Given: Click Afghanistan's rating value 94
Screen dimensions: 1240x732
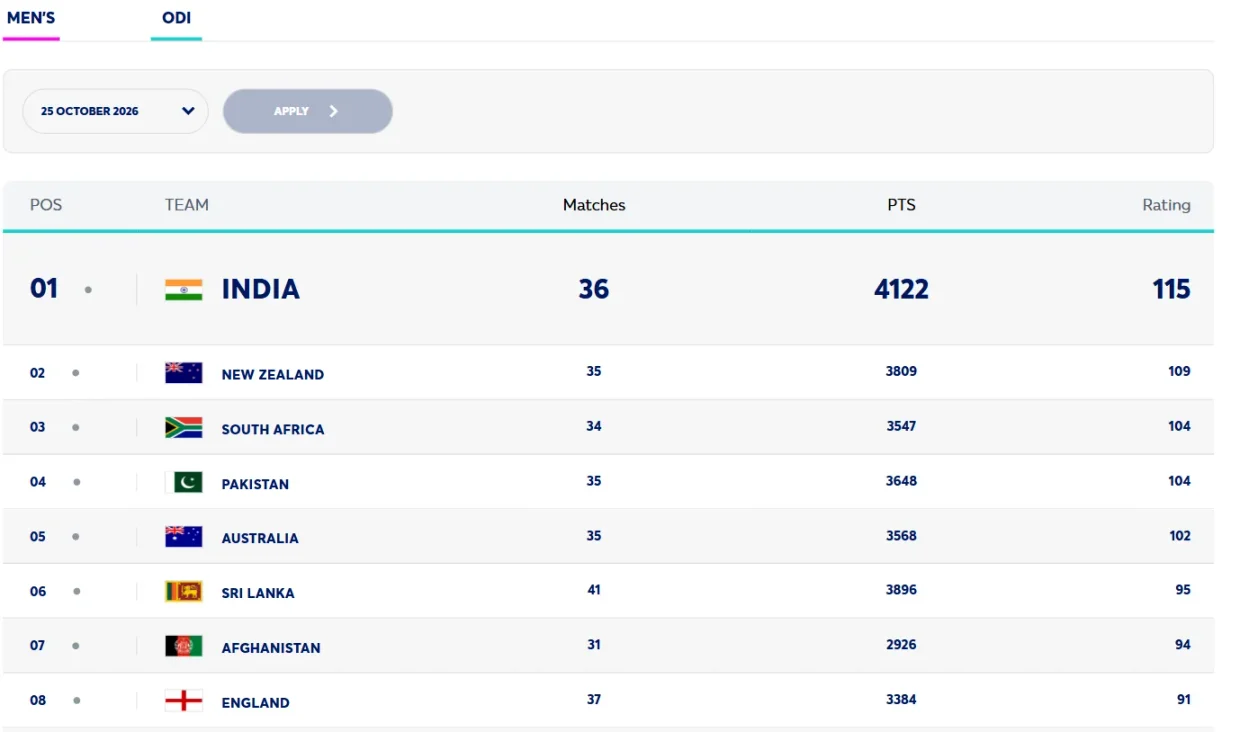Looking at the screenshot, I should [1183, 645].
